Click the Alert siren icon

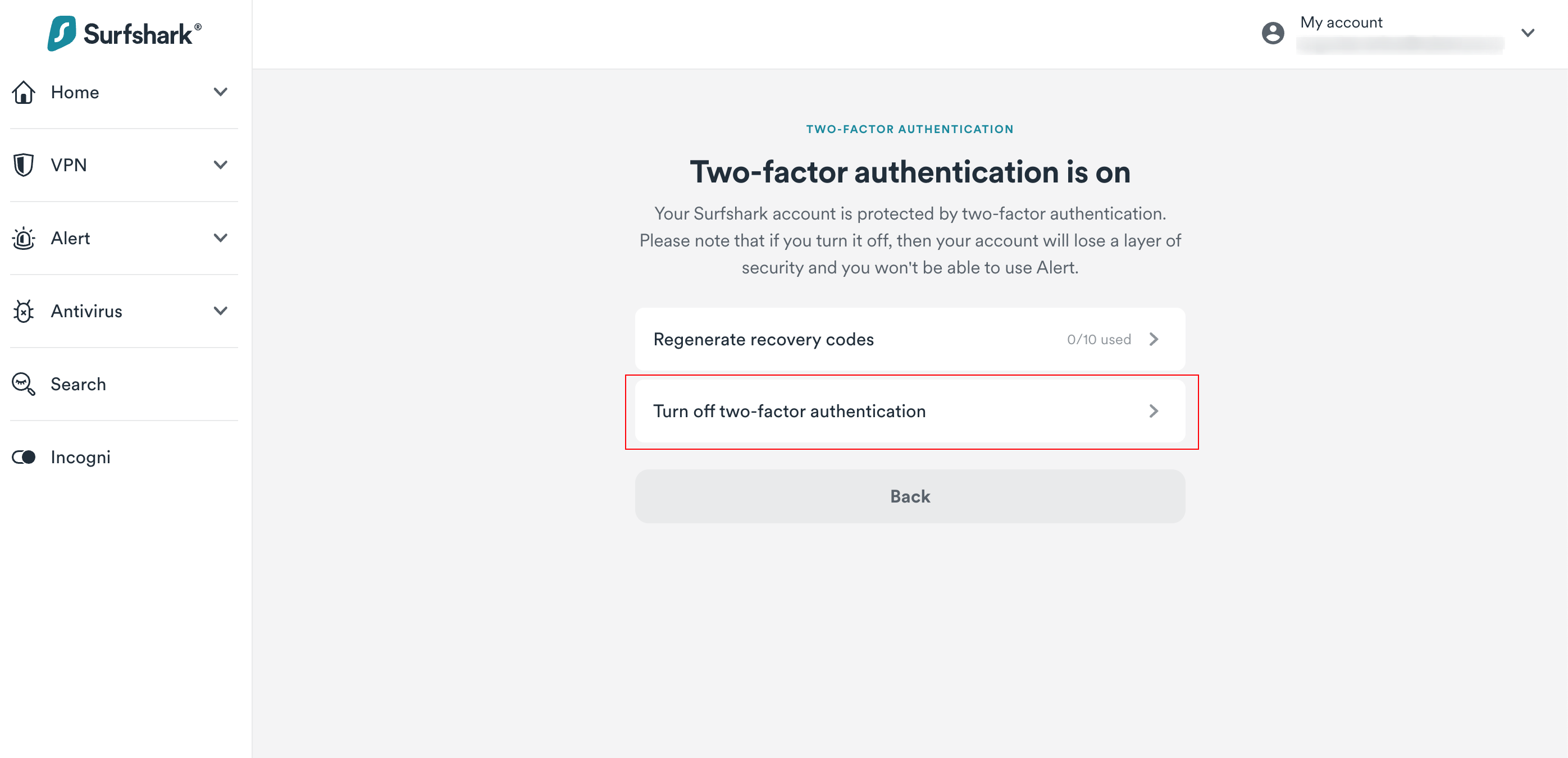pyautogui.click(x=24, y=239)
